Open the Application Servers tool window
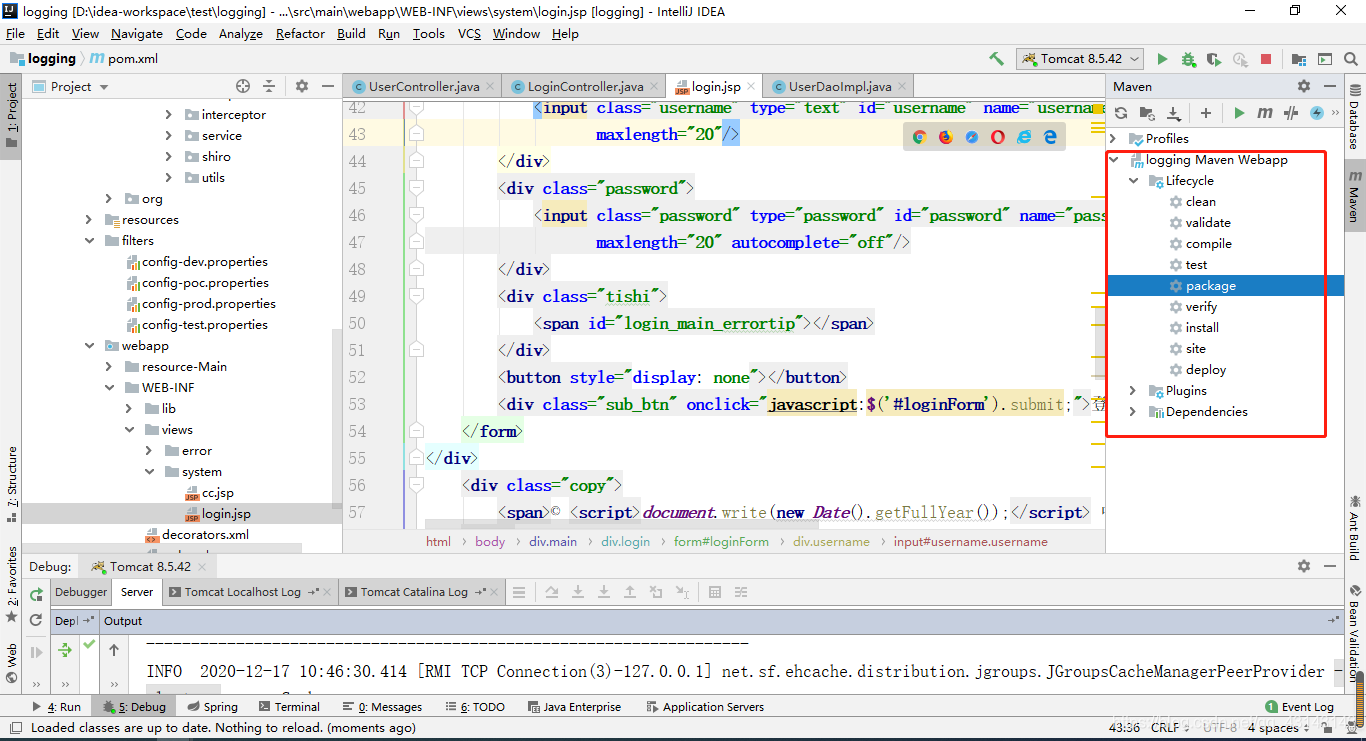Image resolution: width=1366 pixels, height=741 pixels. coord(704,706)
